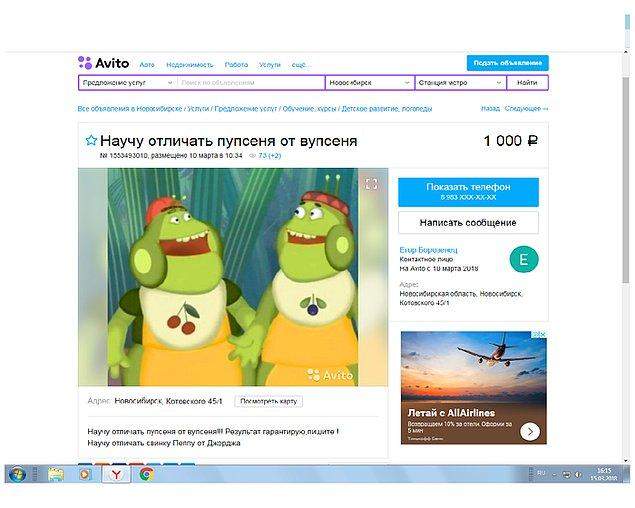
Task: Expand the Предложение услуг category dropdown
Action: [x=128, y=83]
